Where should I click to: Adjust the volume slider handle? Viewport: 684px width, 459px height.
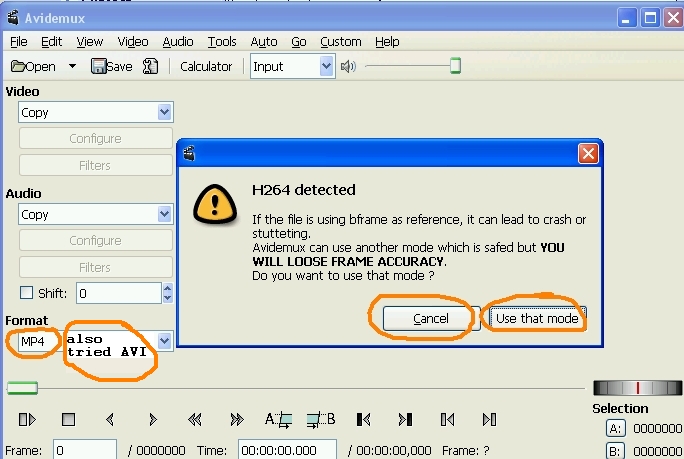[x=455, y=66]
